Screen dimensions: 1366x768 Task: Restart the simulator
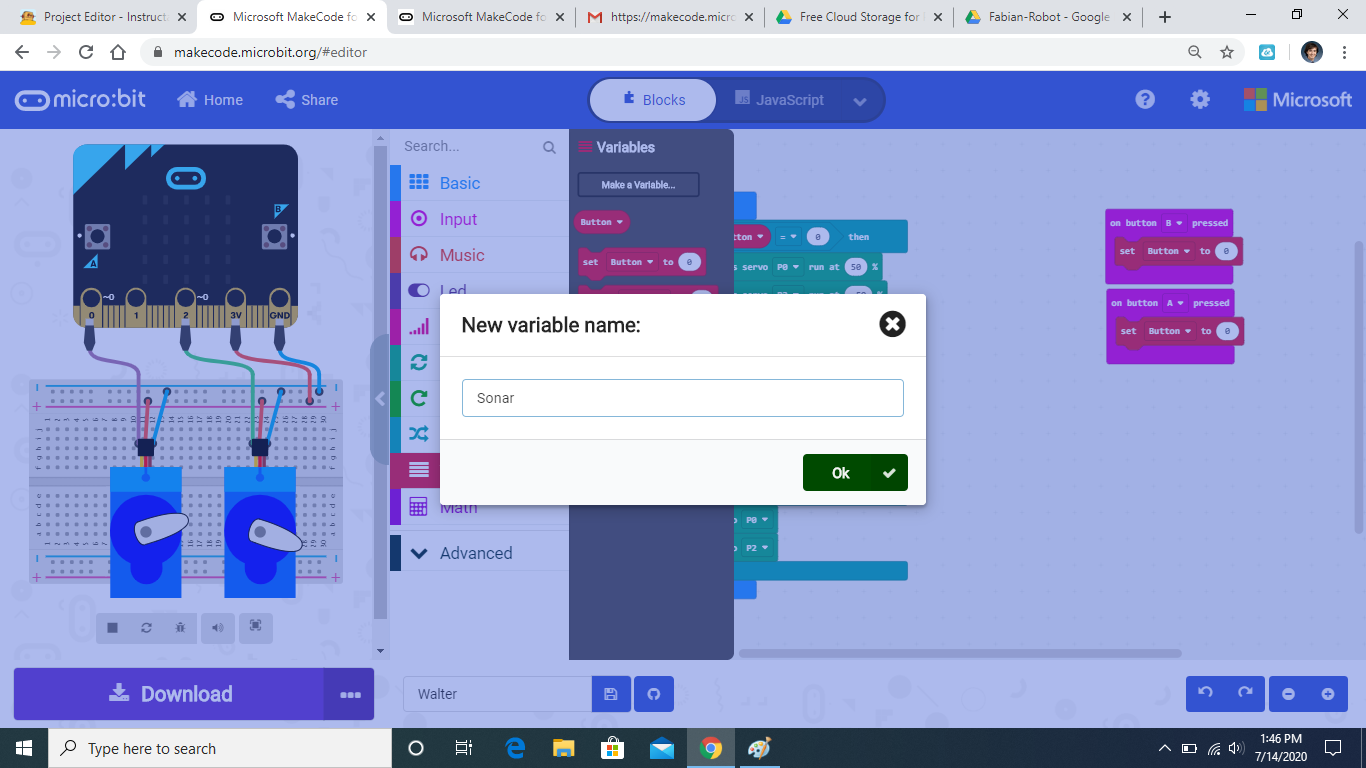(x=147, y=627)
